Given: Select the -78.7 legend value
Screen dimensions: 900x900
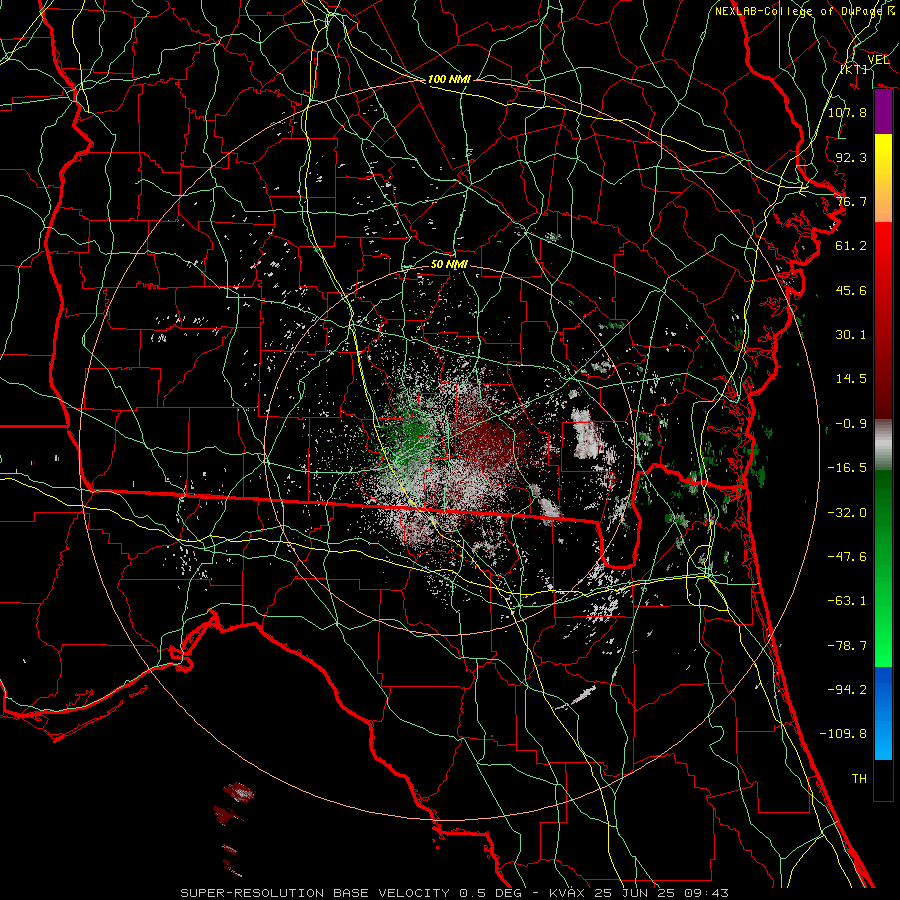Looking at the screenshot, I should 847,646.
